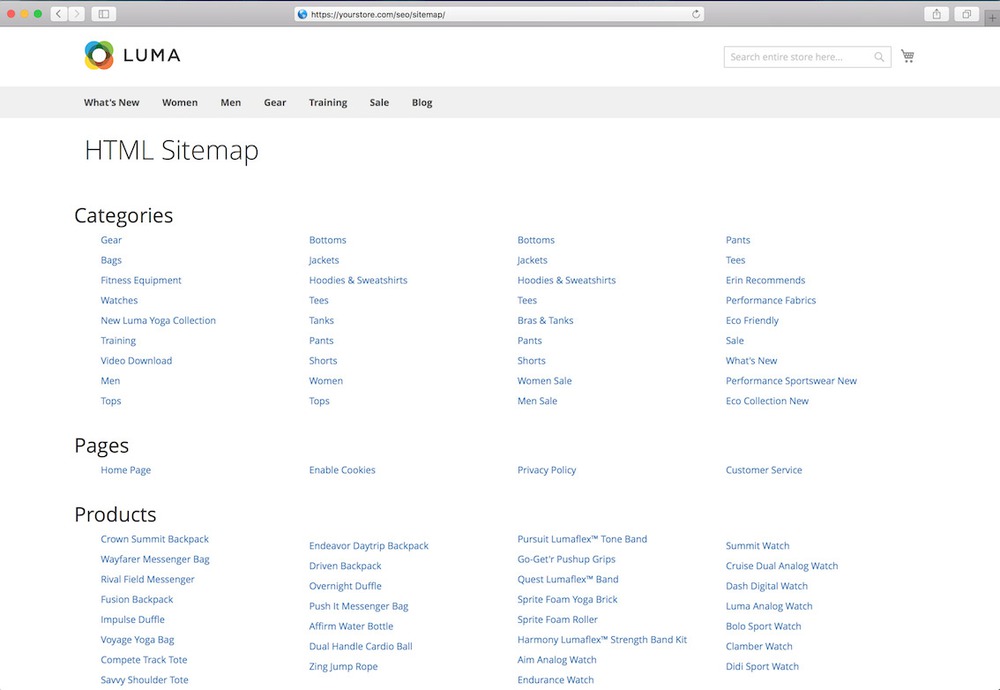Open the Blog menu item
The height and width of the screenshot is (690, 1000).
[421, 102]
